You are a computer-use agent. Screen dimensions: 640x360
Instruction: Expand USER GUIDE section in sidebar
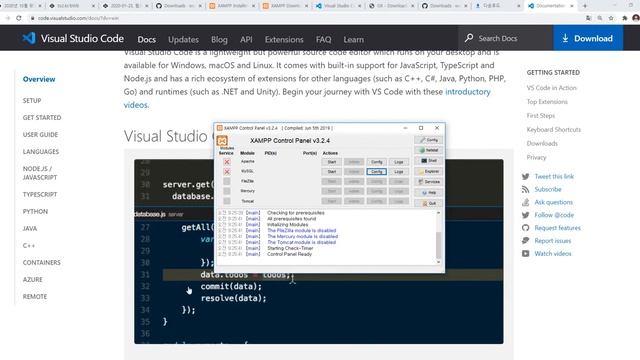40,135
